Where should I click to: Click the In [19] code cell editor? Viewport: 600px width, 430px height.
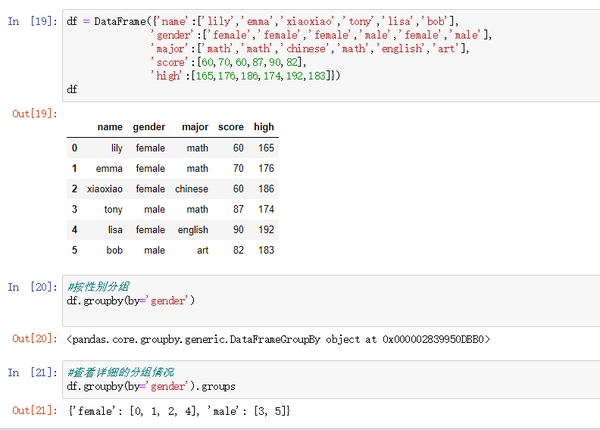point(331,55)
